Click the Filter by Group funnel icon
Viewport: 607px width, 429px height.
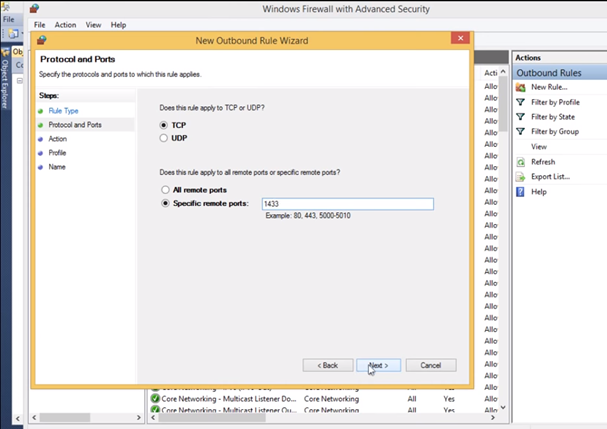click(x=521, y=132)
